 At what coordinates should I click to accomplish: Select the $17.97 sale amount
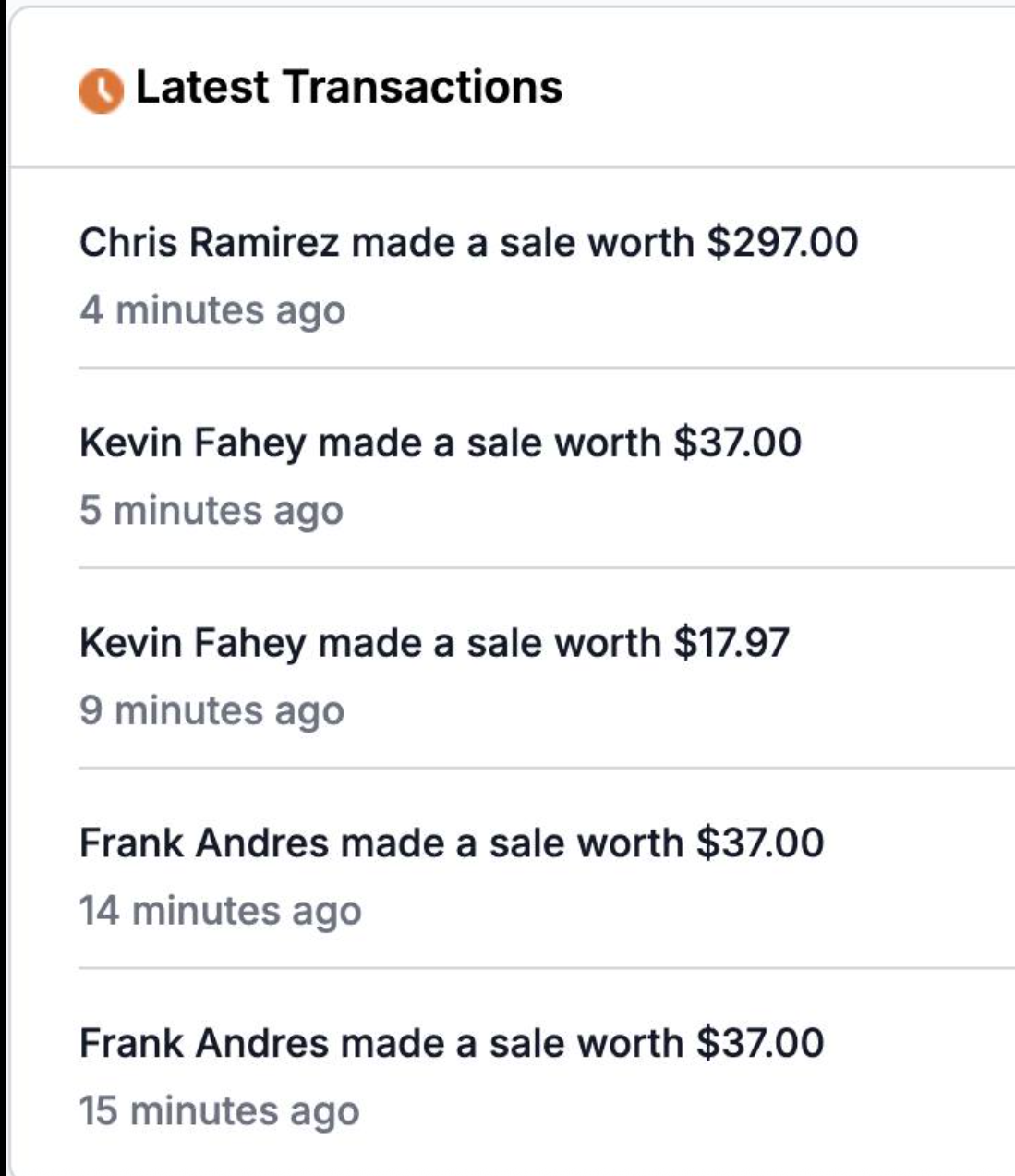[731, 643]
